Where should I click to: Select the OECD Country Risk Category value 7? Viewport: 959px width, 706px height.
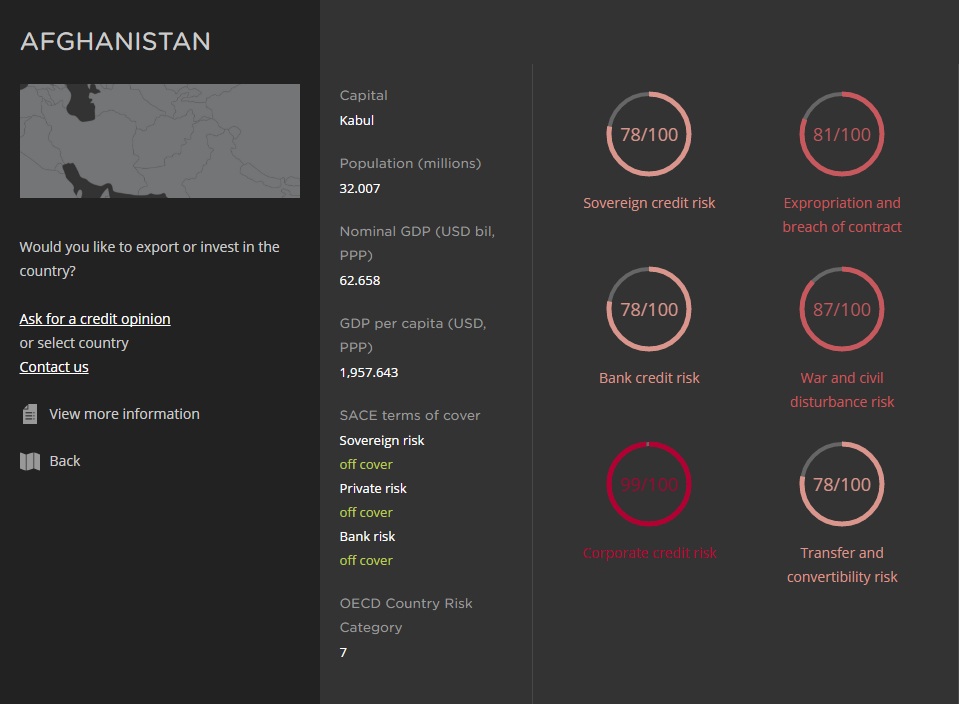pos(344,653)
